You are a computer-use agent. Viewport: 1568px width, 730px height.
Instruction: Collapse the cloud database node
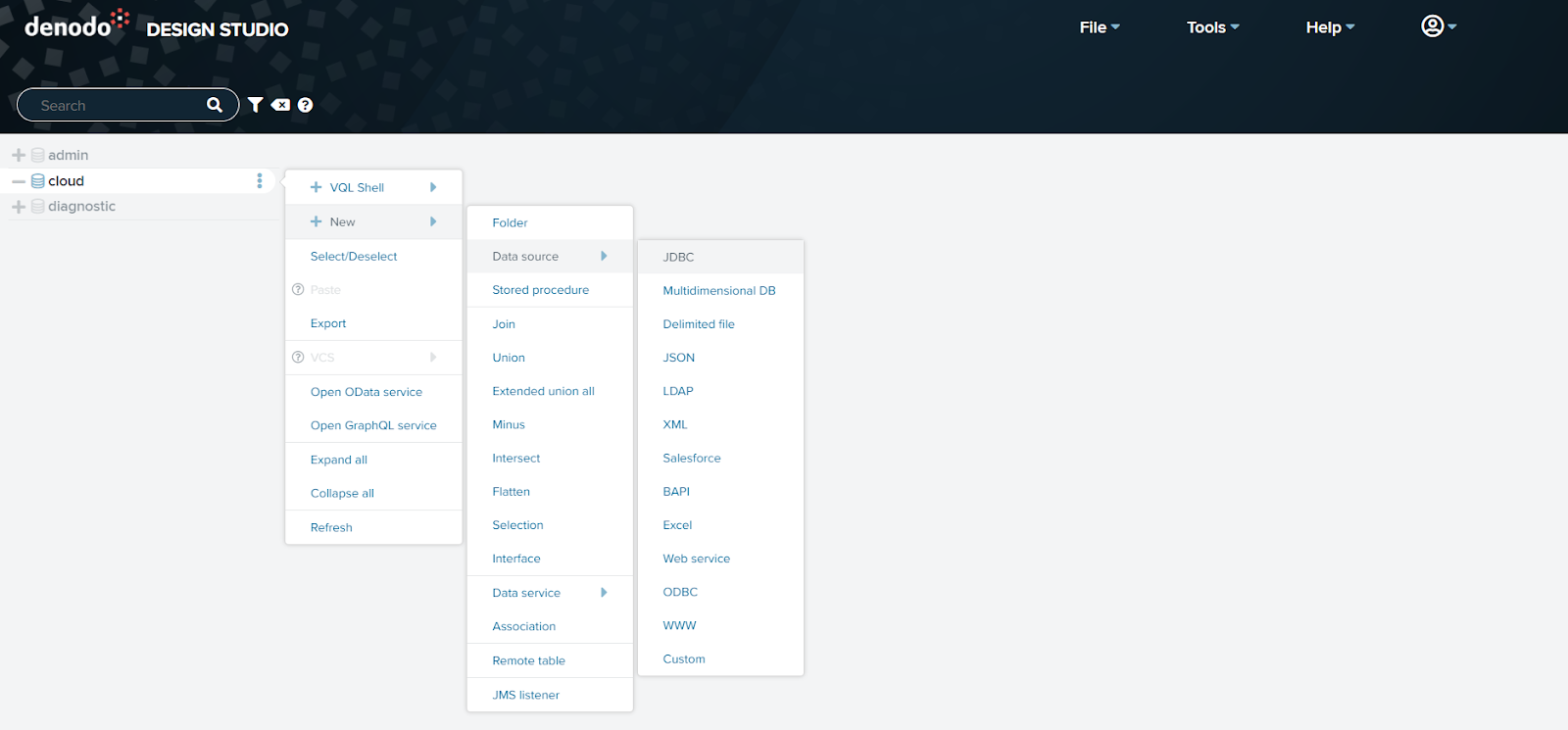tap(19, 181)
